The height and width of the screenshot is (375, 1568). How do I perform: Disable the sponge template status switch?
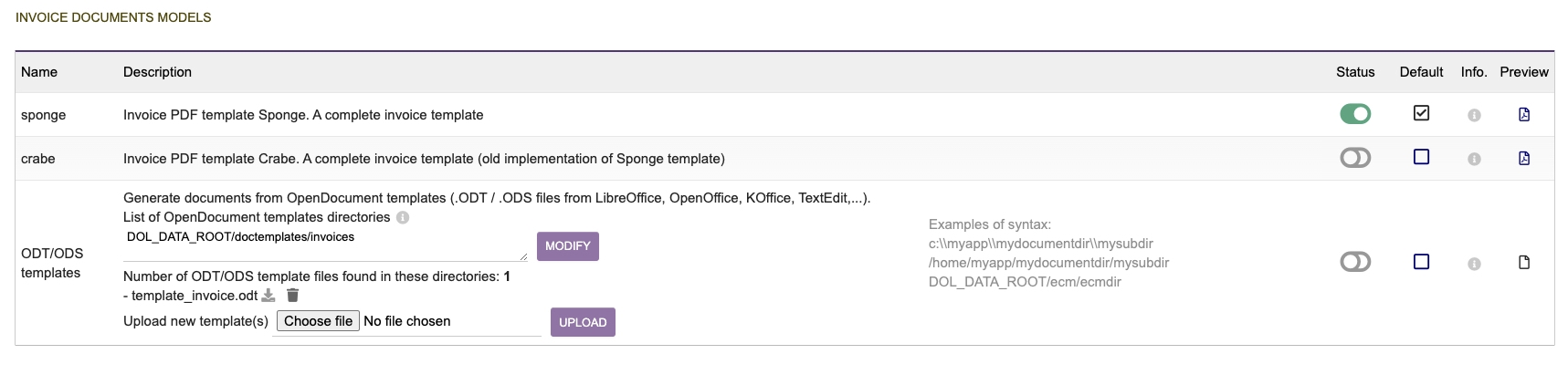click(x=1355, y=114)
